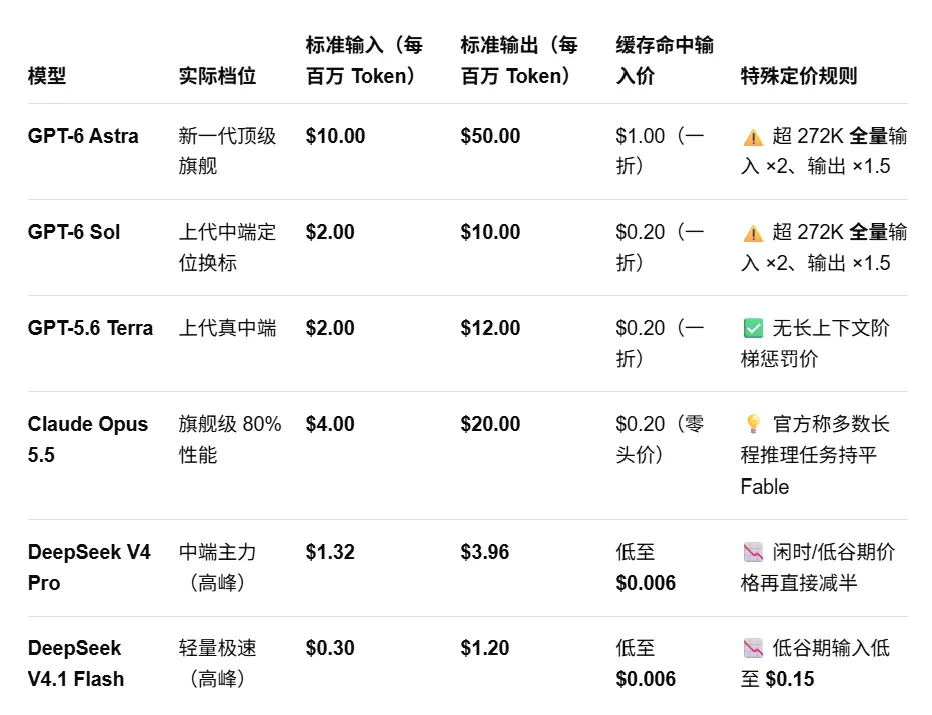Select the 模型 column header

click(47, 76)
